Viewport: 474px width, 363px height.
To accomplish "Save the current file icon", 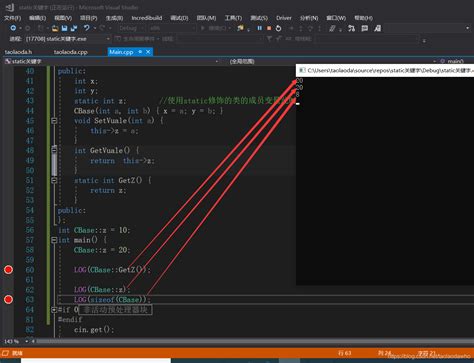I will tap(64, 28).
